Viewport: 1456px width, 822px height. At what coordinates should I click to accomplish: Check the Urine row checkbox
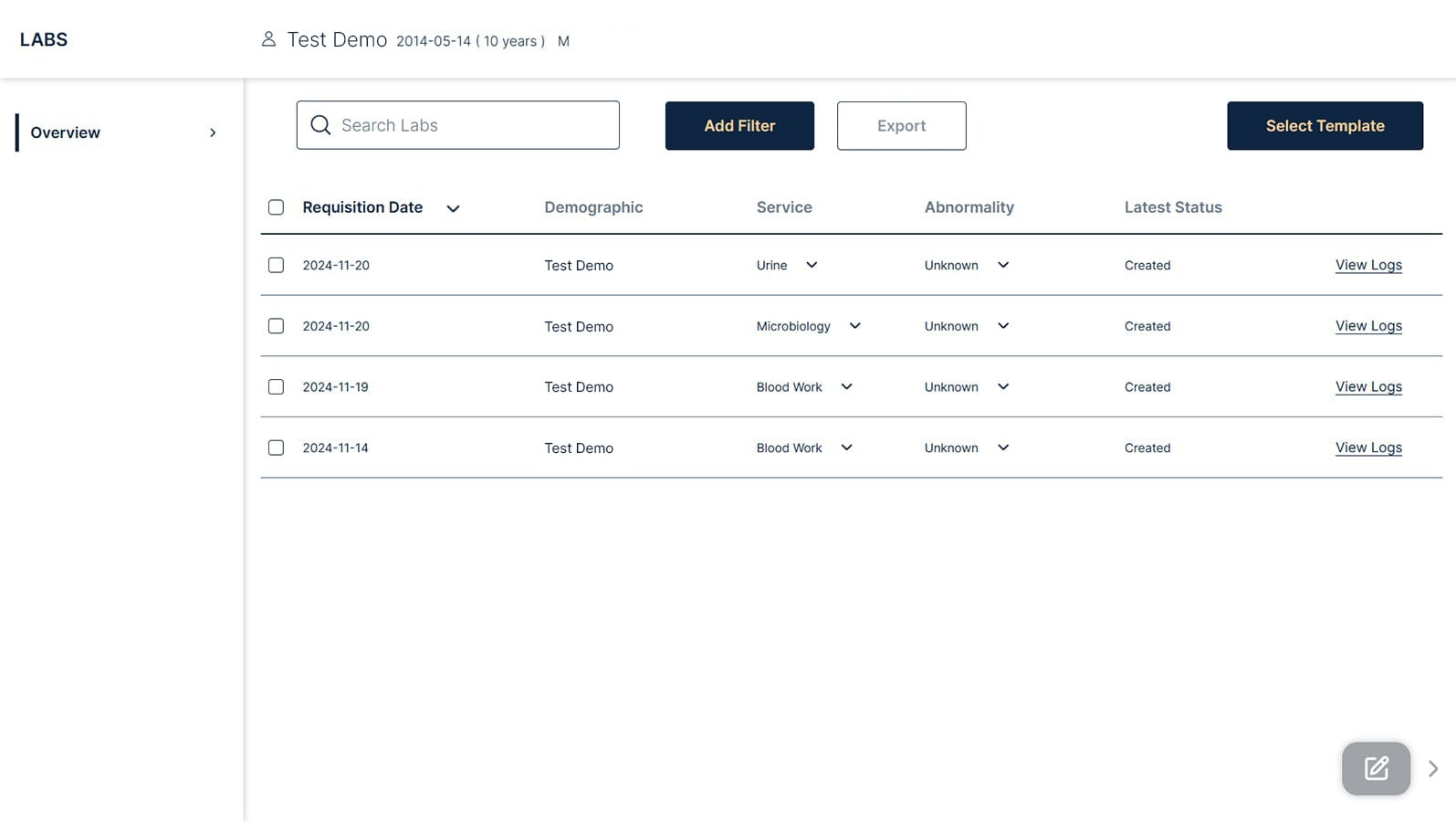[276, 265]
